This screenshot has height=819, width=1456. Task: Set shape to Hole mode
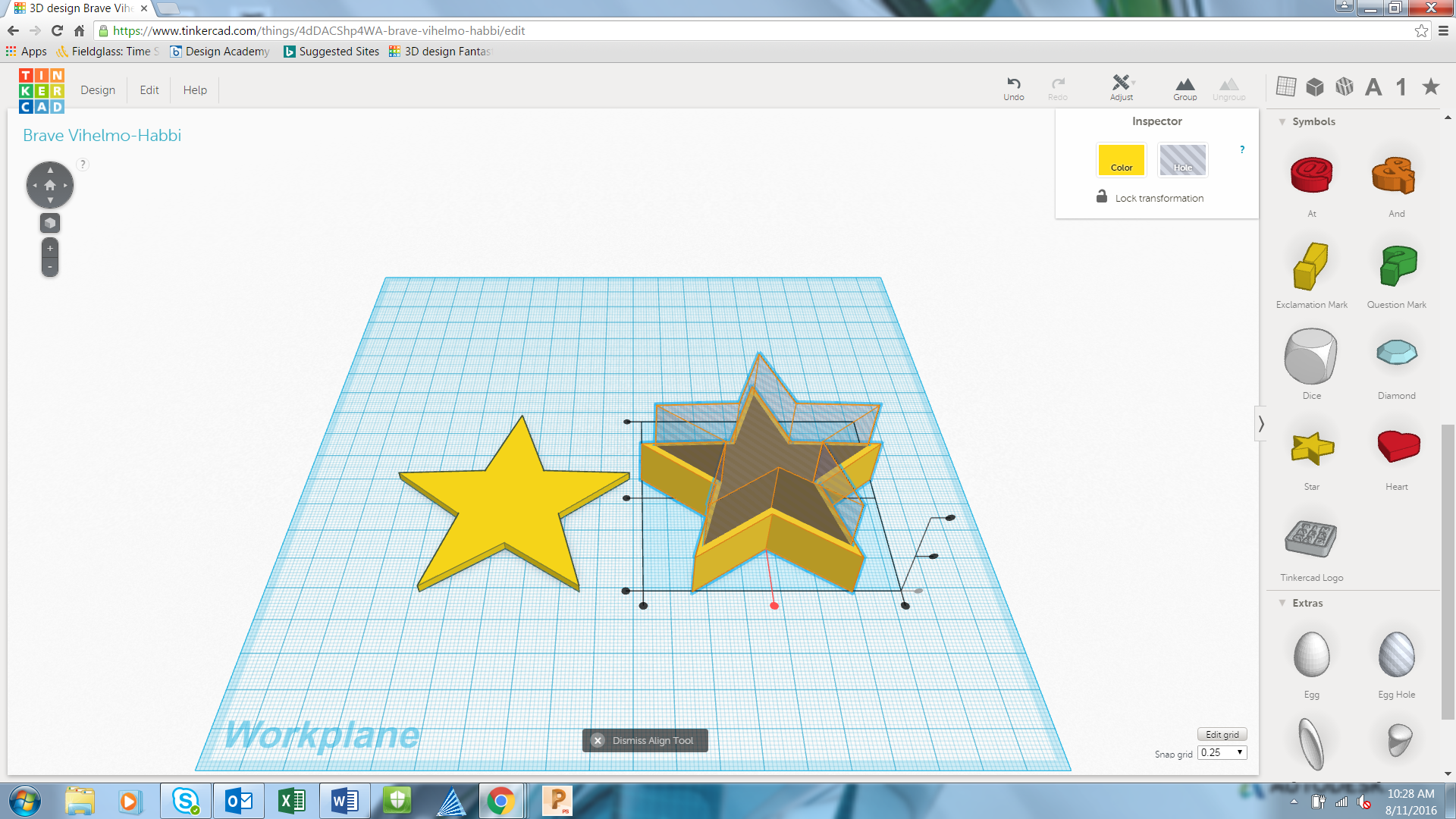point(1182,160)
